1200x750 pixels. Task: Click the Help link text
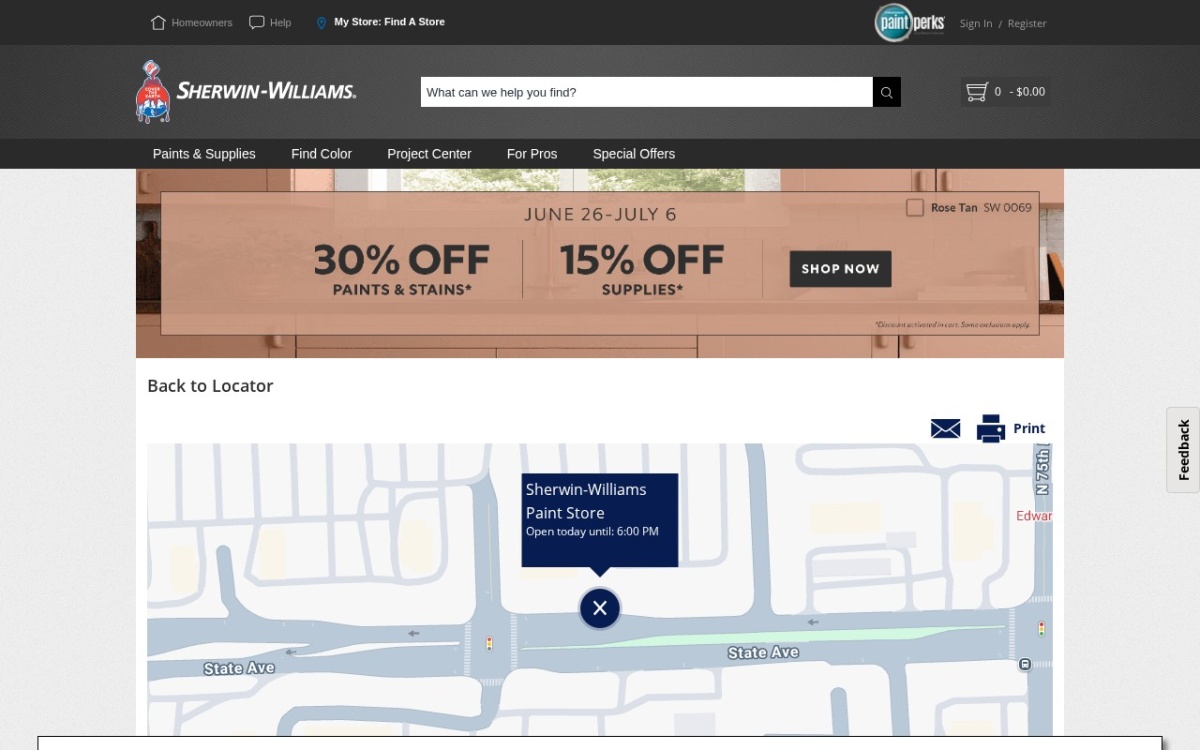click(281, 22)
